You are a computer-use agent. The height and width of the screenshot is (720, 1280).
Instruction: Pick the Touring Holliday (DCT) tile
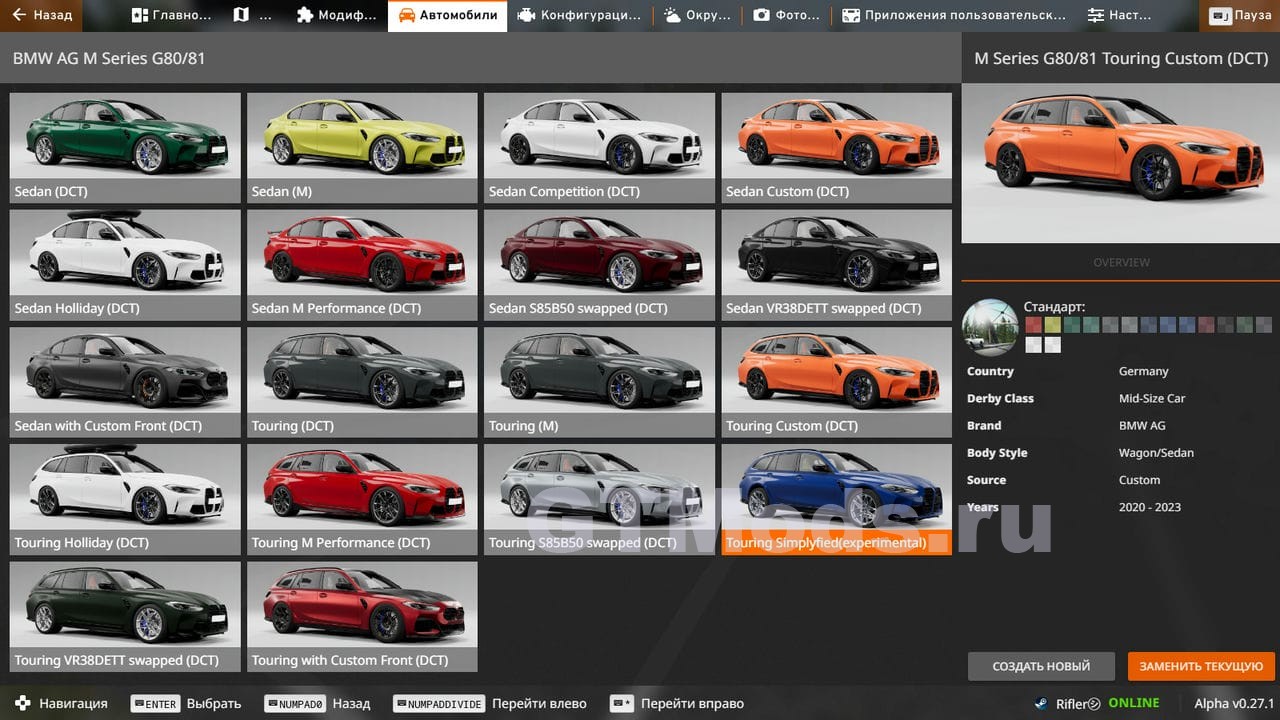point(125,499)
